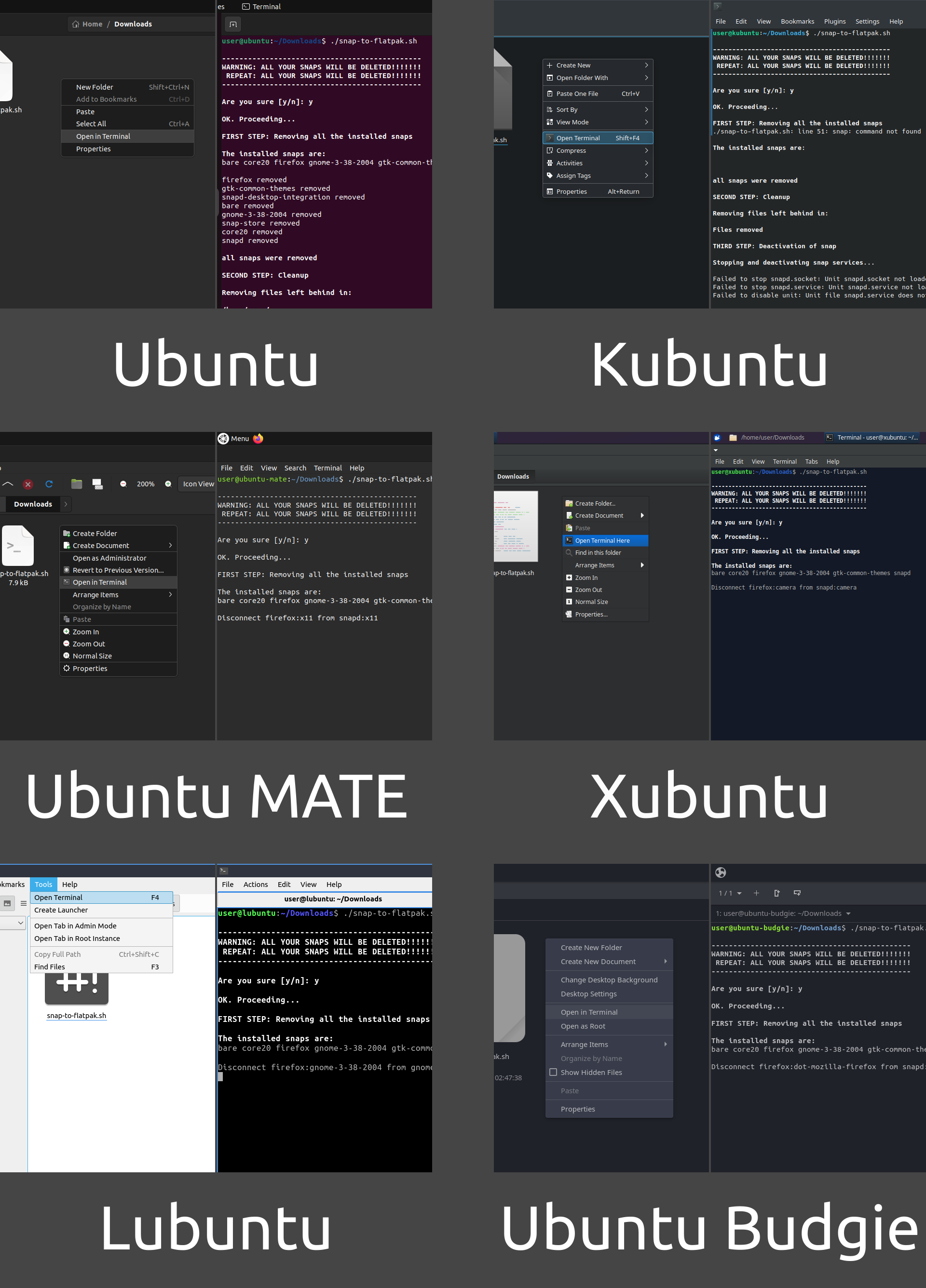The width and height of the screenshot is (926, 1288).
Task: Open Plugins menu in Kubuntu Konsole
Action: click(834, 22)
